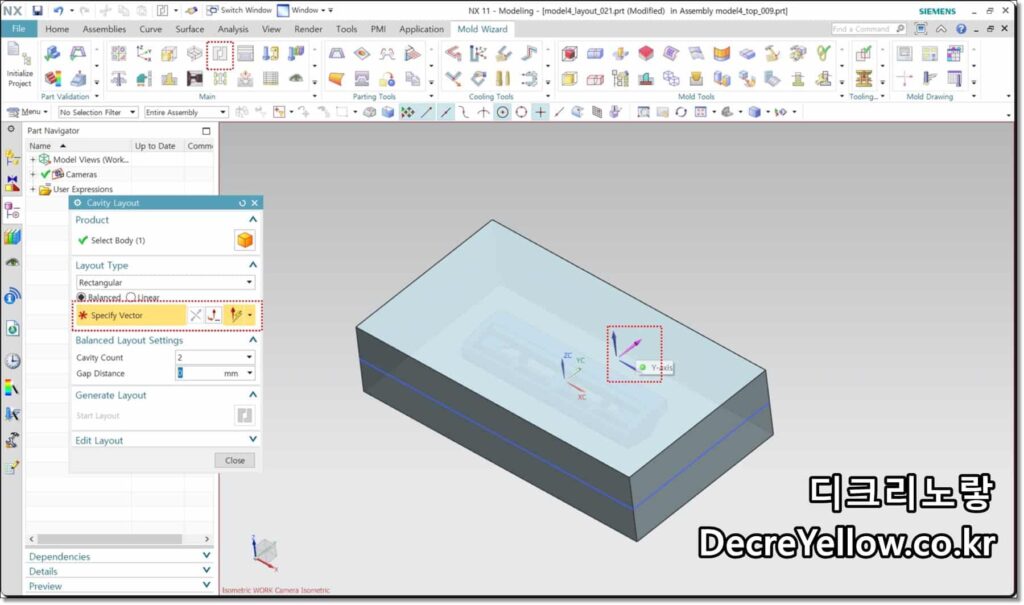Toggle the Cameras check mark in Part Navigator
The height and width of the screenshot is (605, 1024).
(45, 174)
